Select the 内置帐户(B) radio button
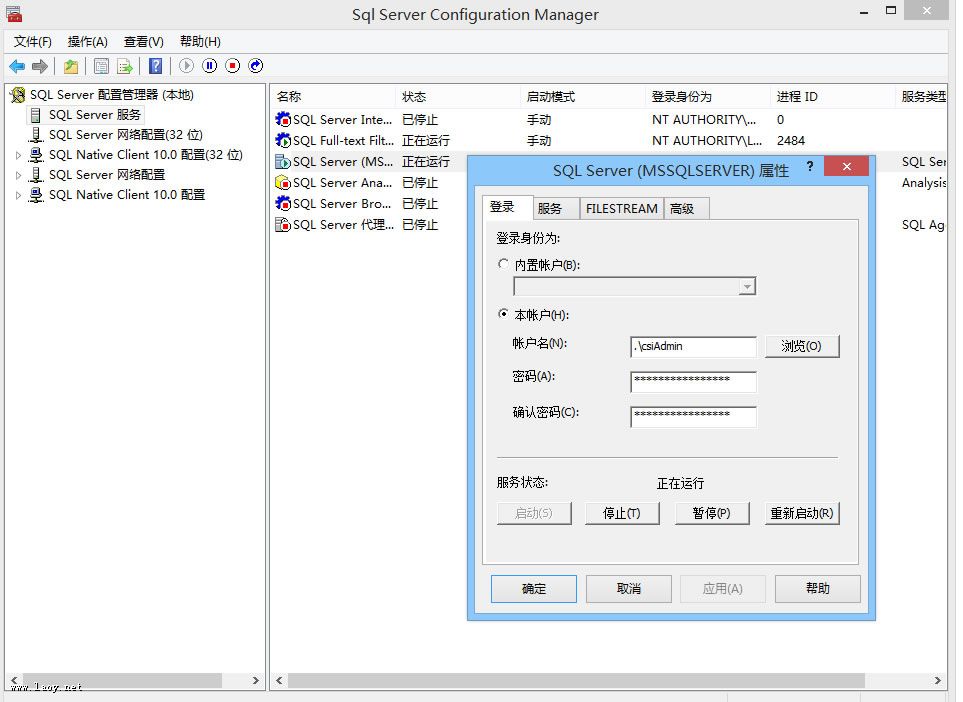Screen dimensions: 963x702 click(504, 264)
